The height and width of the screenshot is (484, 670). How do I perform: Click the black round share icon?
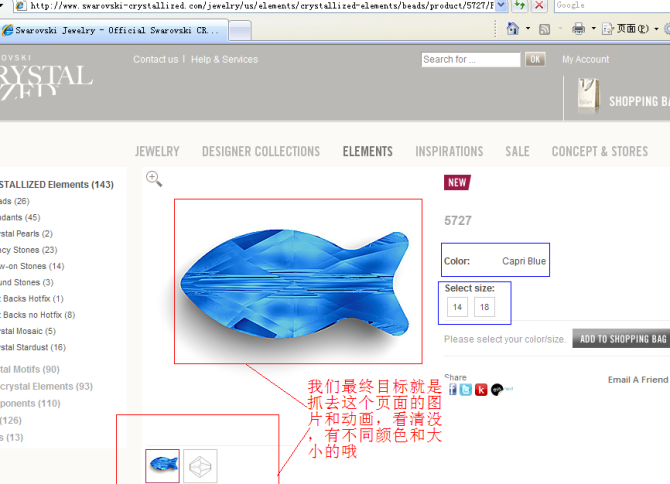[497, 389]
